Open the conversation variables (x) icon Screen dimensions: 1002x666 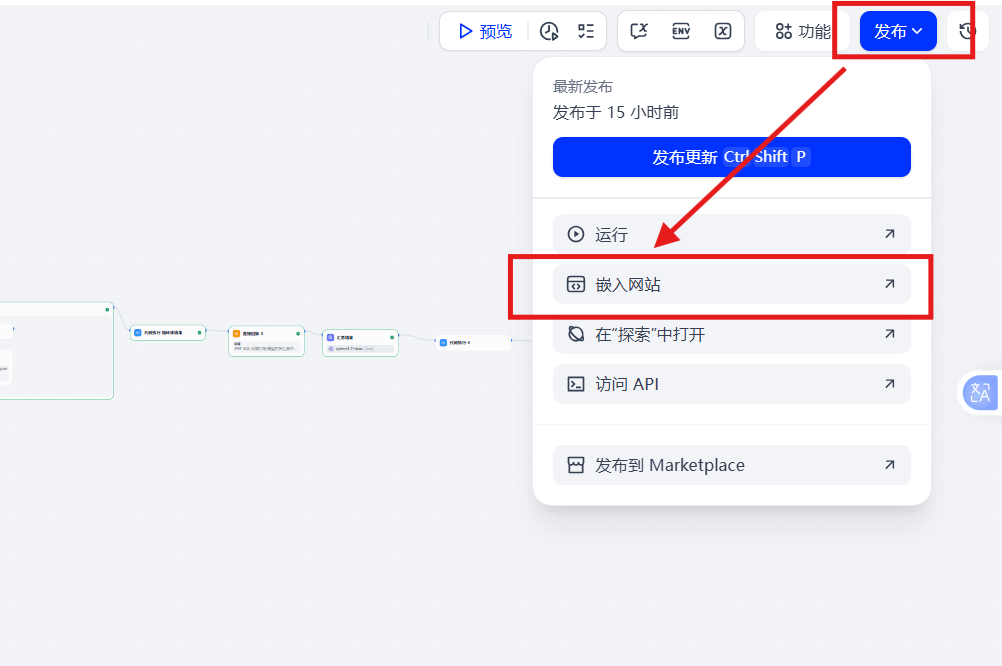pyautogui.click(x=723, y=31)
